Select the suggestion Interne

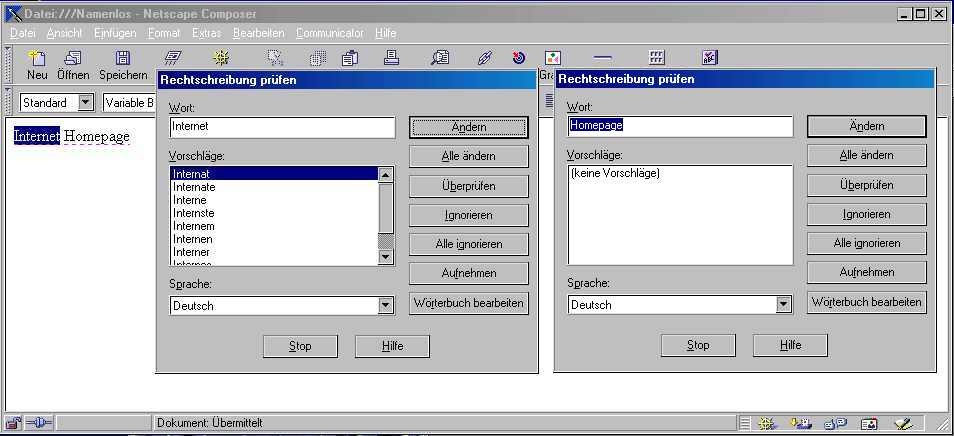click(274, 200)
